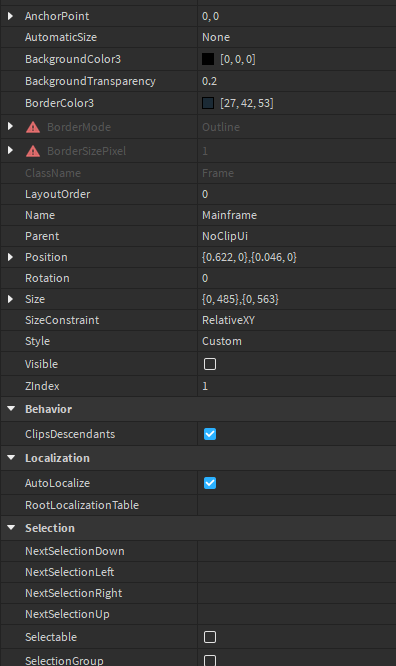
Task: Click the Selection section header text
Action: pyautogui.click(x=50, y=528)
